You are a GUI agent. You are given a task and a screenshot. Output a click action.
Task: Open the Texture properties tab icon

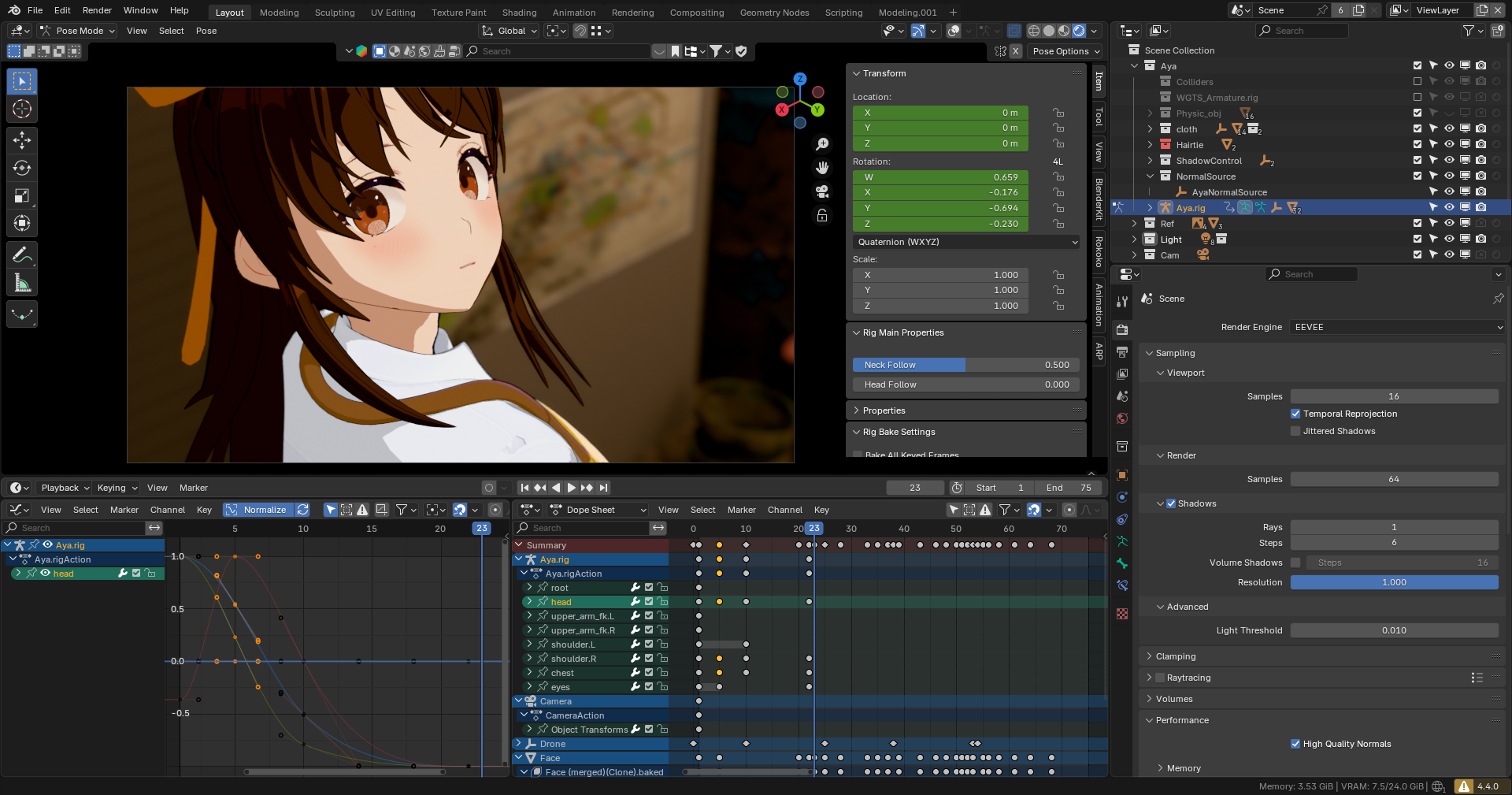coord(1122,614)
